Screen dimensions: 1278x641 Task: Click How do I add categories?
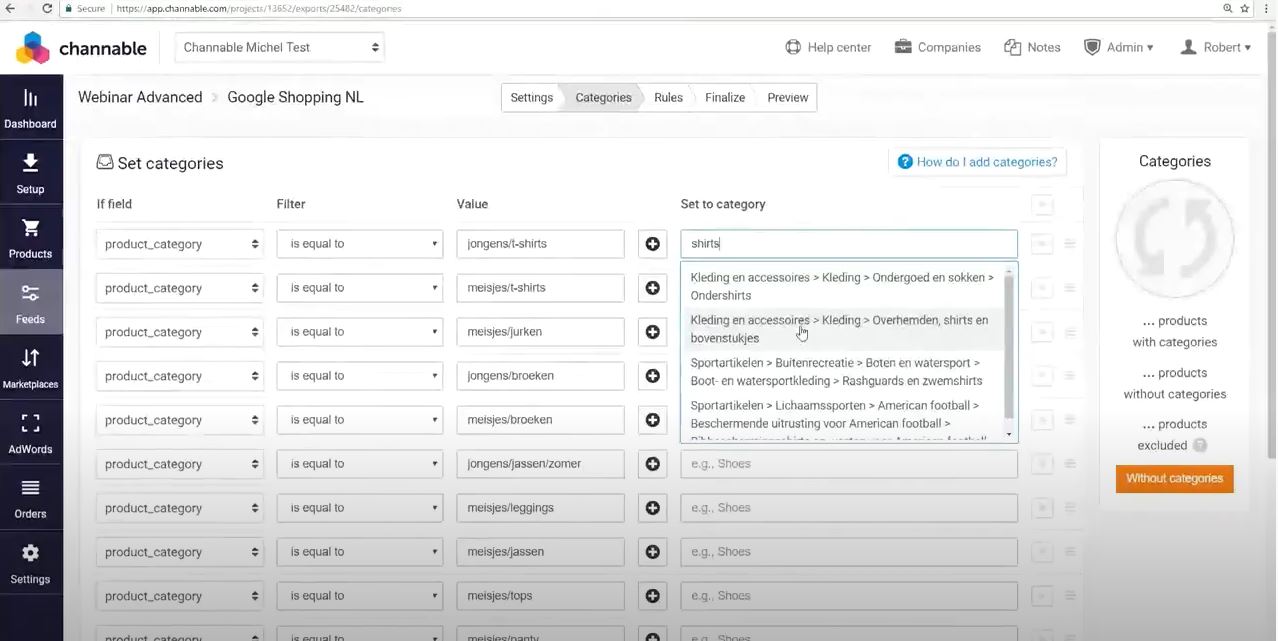[977, 162]
